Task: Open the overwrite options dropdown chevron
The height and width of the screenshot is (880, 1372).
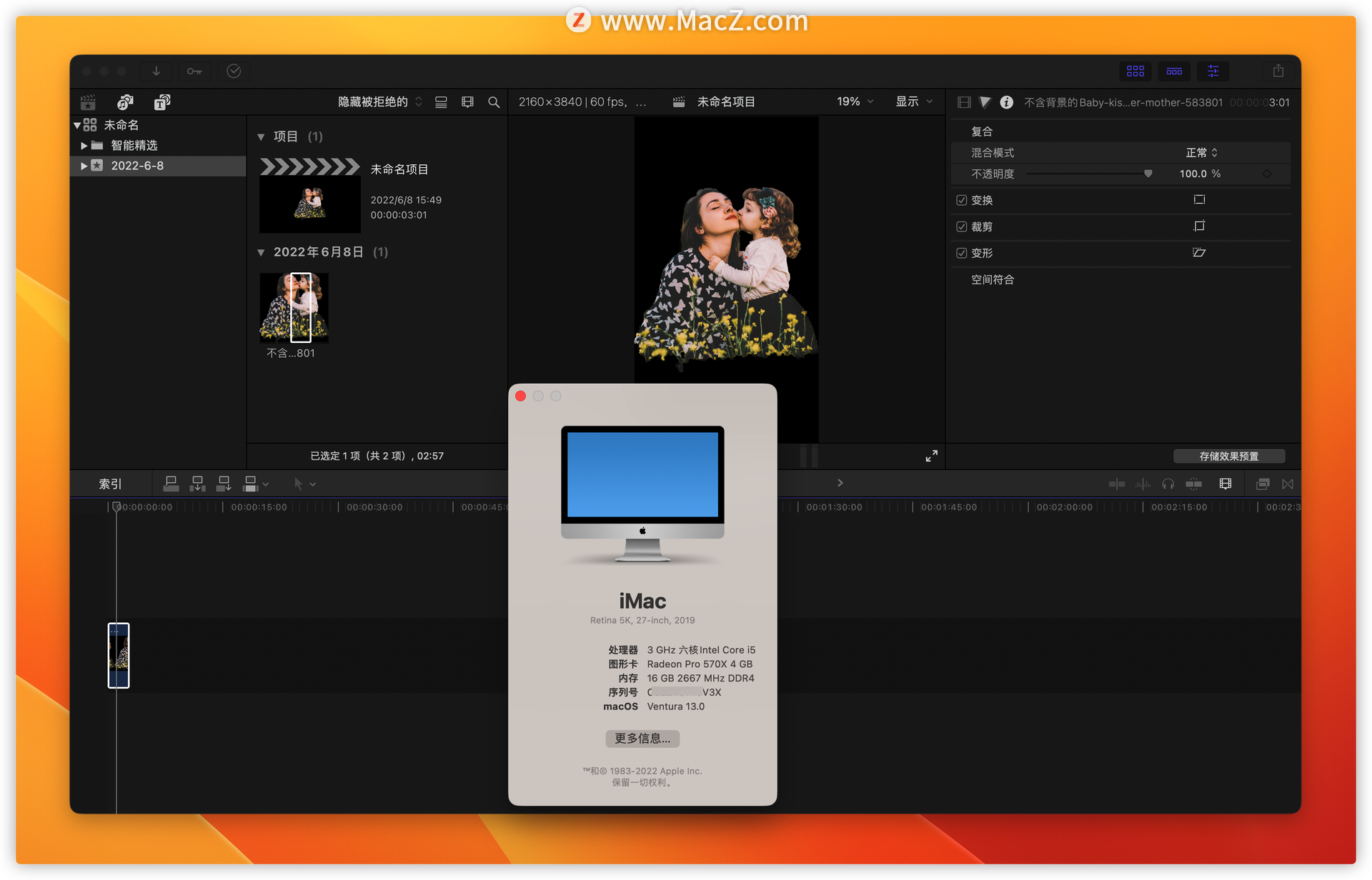Action: (x=266, y=484)
